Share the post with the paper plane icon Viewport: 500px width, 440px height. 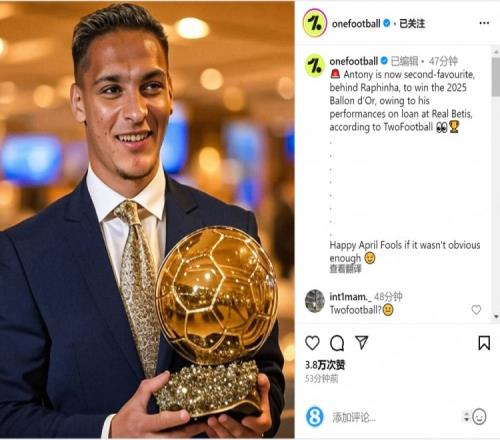click(362, 342)
